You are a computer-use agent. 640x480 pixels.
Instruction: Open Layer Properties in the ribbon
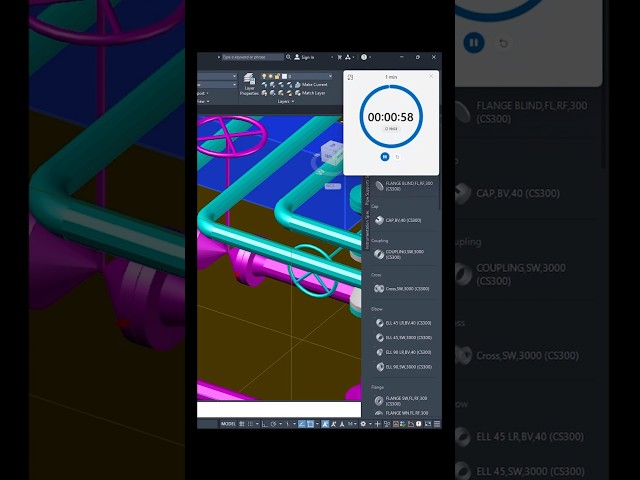point(249,84)
